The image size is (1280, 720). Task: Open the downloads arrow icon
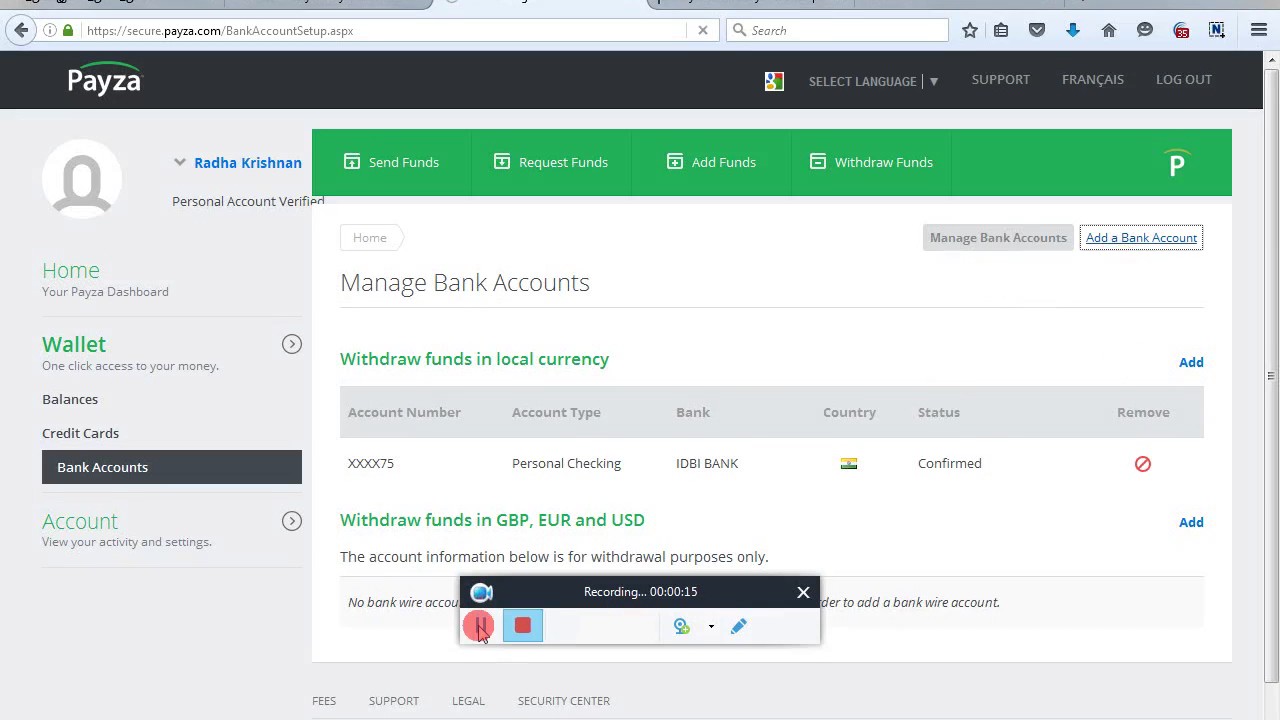tap(1073, 30)
